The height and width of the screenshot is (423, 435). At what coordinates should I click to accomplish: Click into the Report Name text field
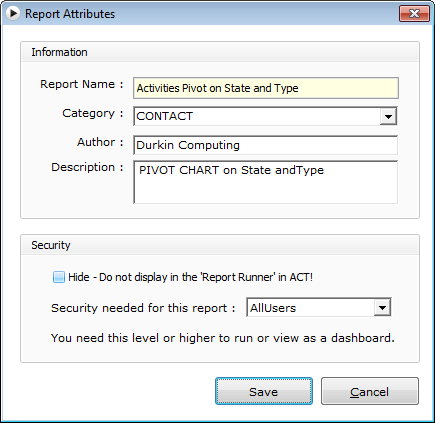click(x=266, y=88)
